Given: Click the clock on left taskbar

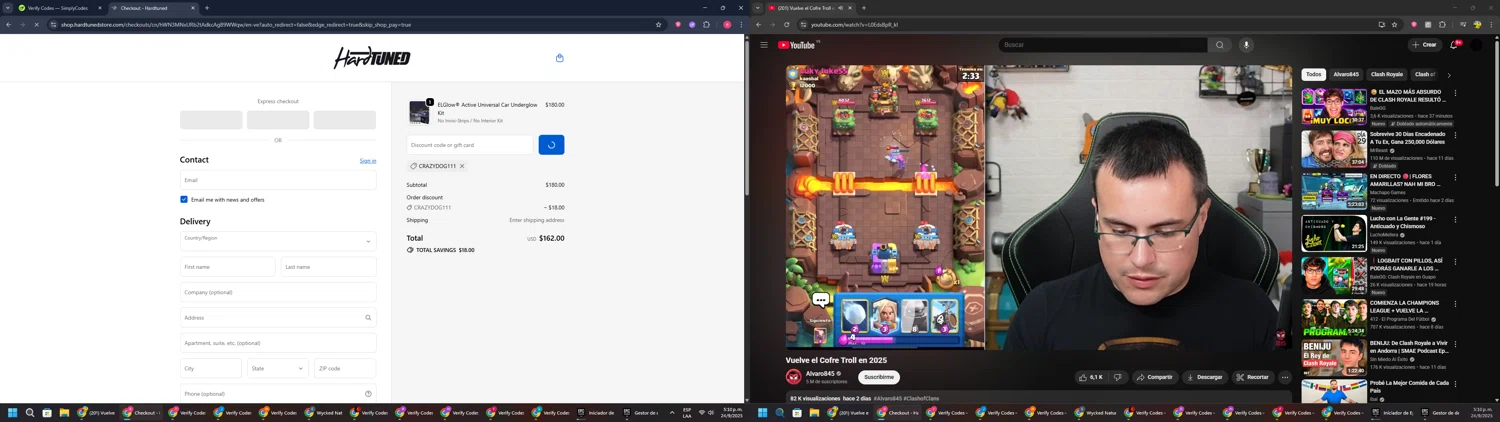Looking at the screenshot, I should [x=732, y=412].
